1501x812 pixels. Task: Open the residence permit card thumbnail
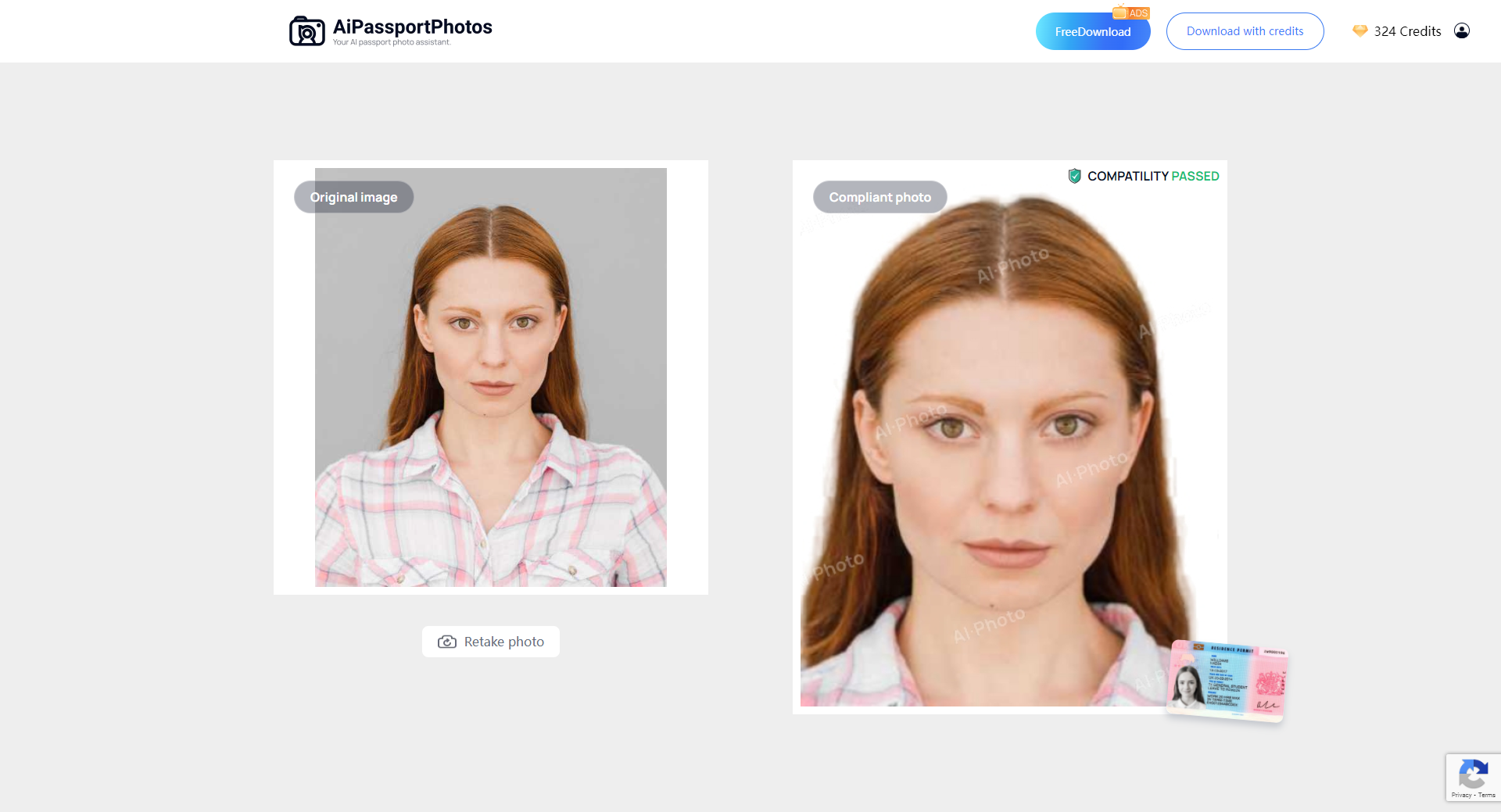pyautogui.click(x=1226, y=681)
